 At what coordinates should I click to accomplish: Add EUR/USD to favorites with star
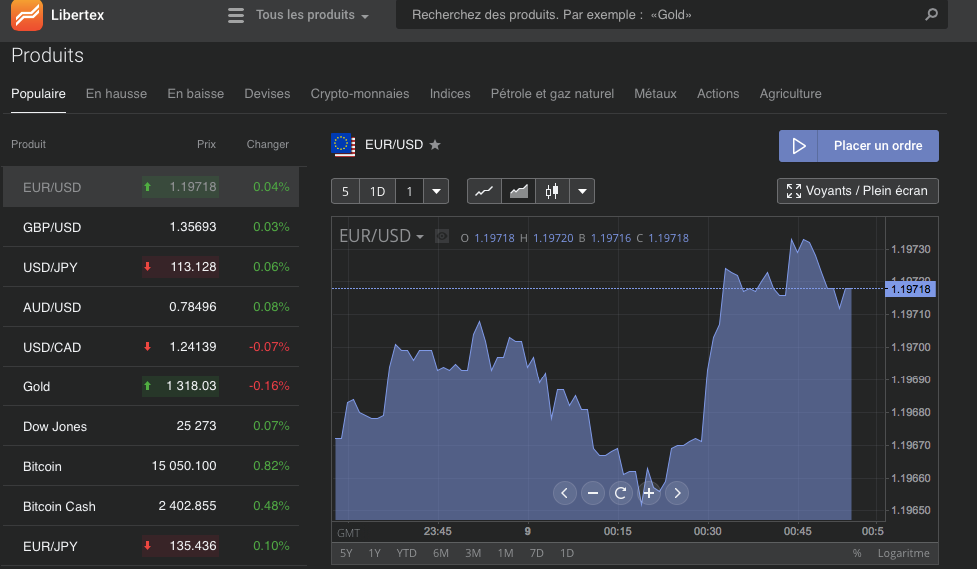pyautogui.click(x=435, y=145)
